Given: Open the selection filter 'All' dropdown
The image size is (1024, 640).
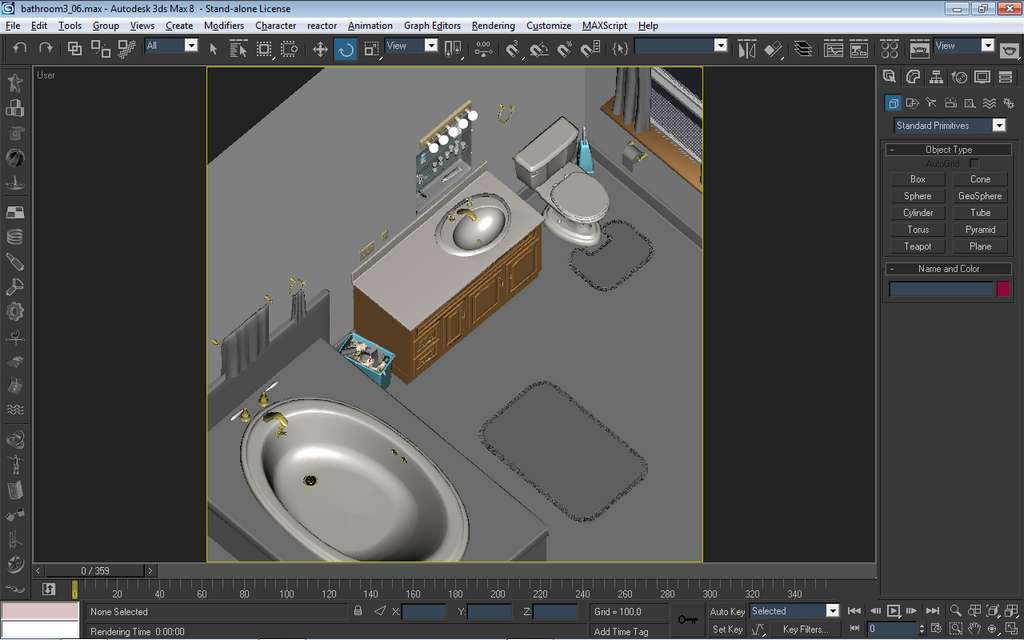Looking at the screenshot, I should pos(191,46).
